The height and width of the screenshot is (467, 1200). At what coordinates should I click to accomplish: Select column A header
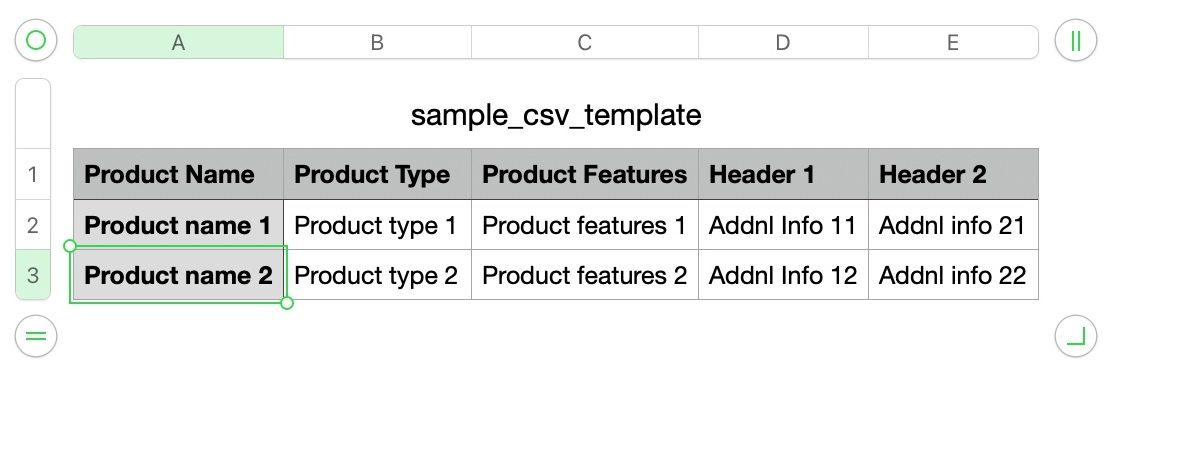tap(178, 42)
